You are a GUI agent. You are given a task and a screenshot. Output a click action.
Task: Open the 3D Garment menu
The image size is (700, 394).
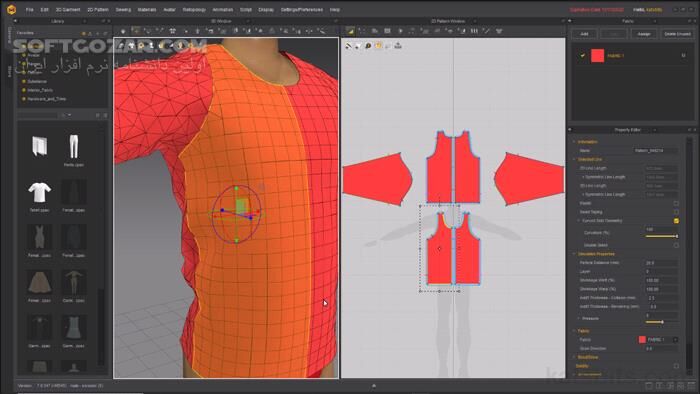point(68,9)
